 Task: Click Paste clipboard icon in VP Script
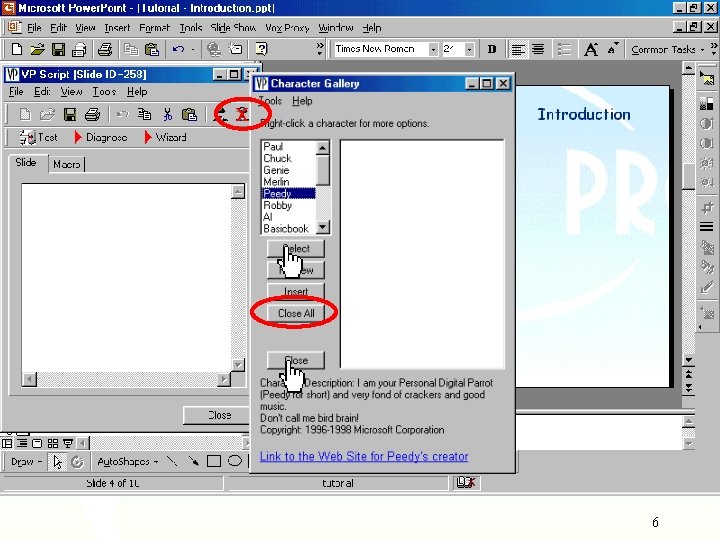[189, 114]
